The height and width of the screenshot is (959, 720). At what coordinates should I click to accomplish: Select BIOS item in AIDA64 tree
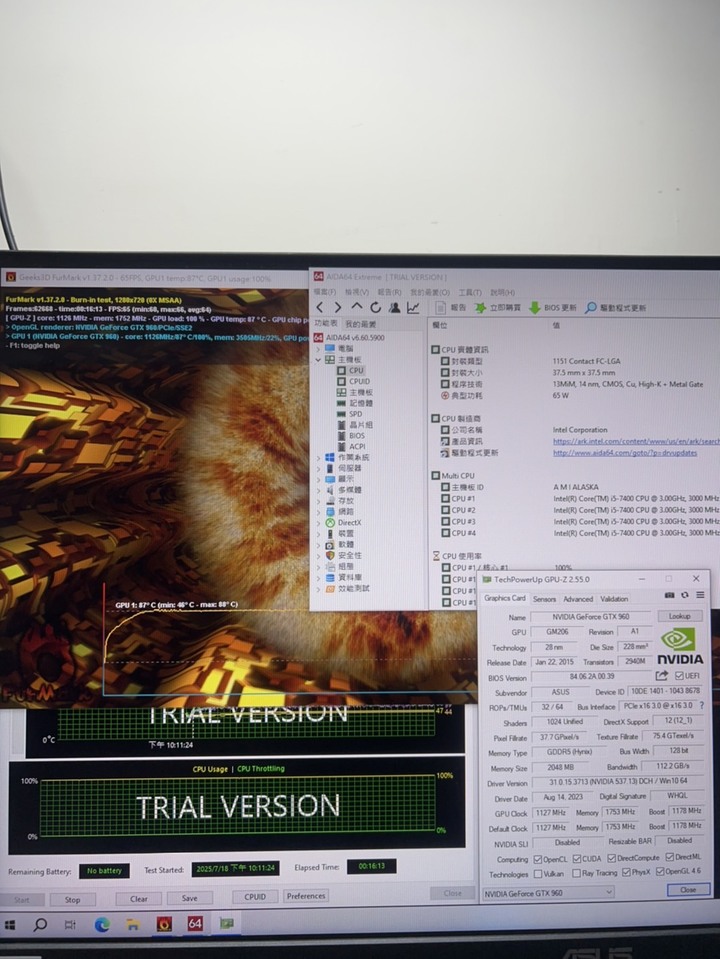coord(351,435)
